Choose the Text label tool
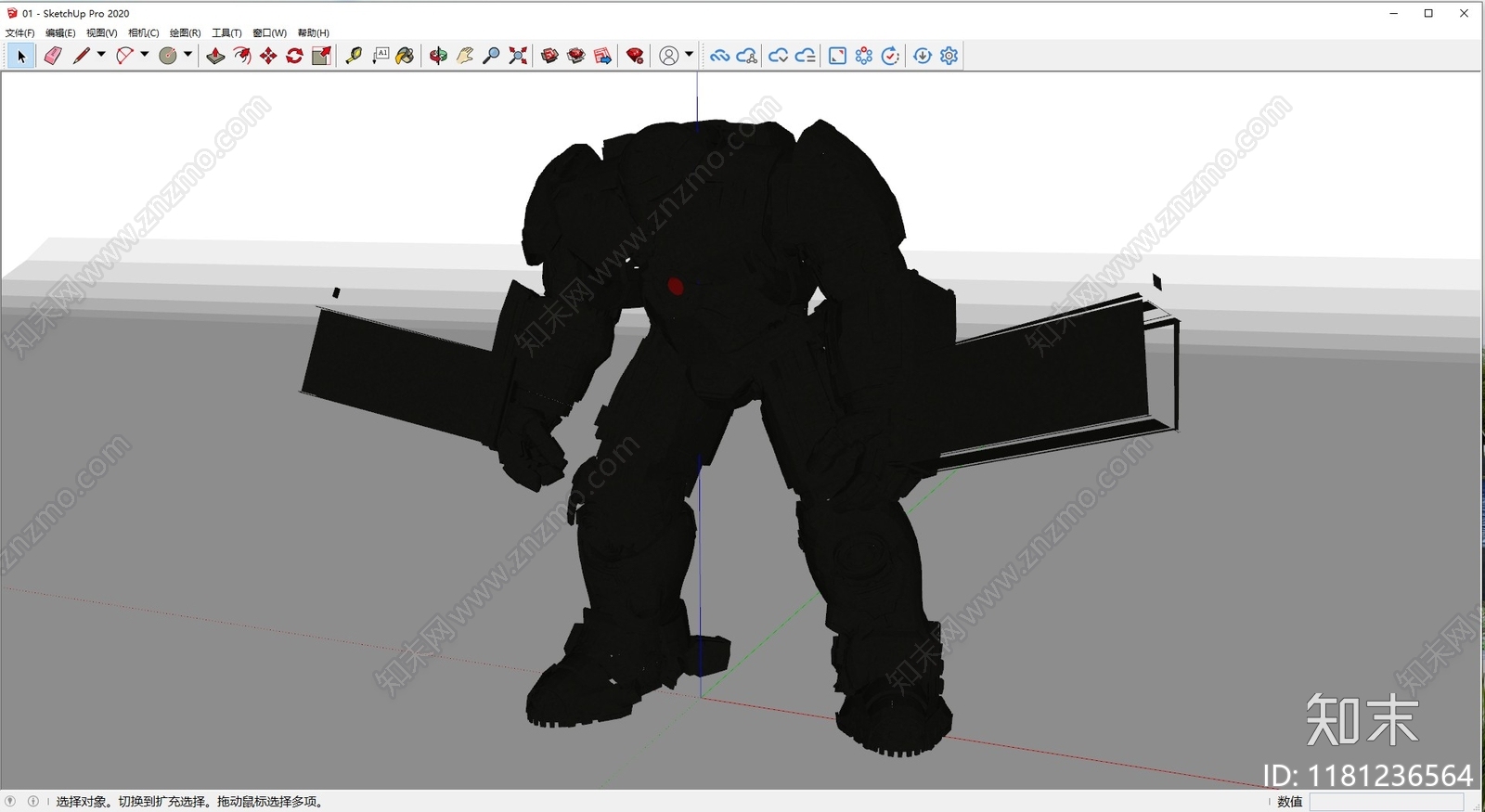Viewport: 1485px width, 812px height. click(x=381, y=56)
